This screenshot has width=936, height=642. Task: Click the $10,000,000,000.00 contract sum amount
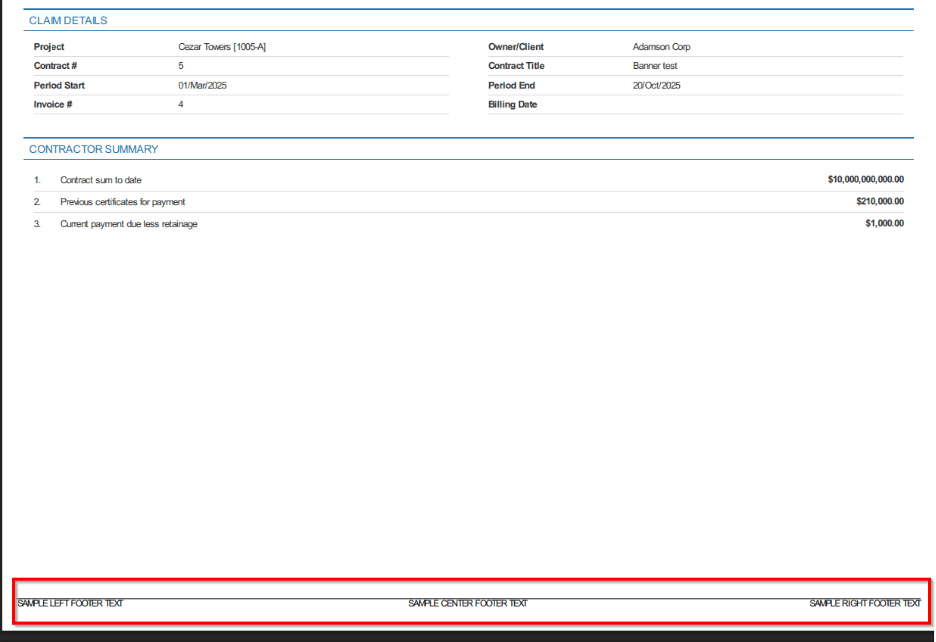click(865, 180)
